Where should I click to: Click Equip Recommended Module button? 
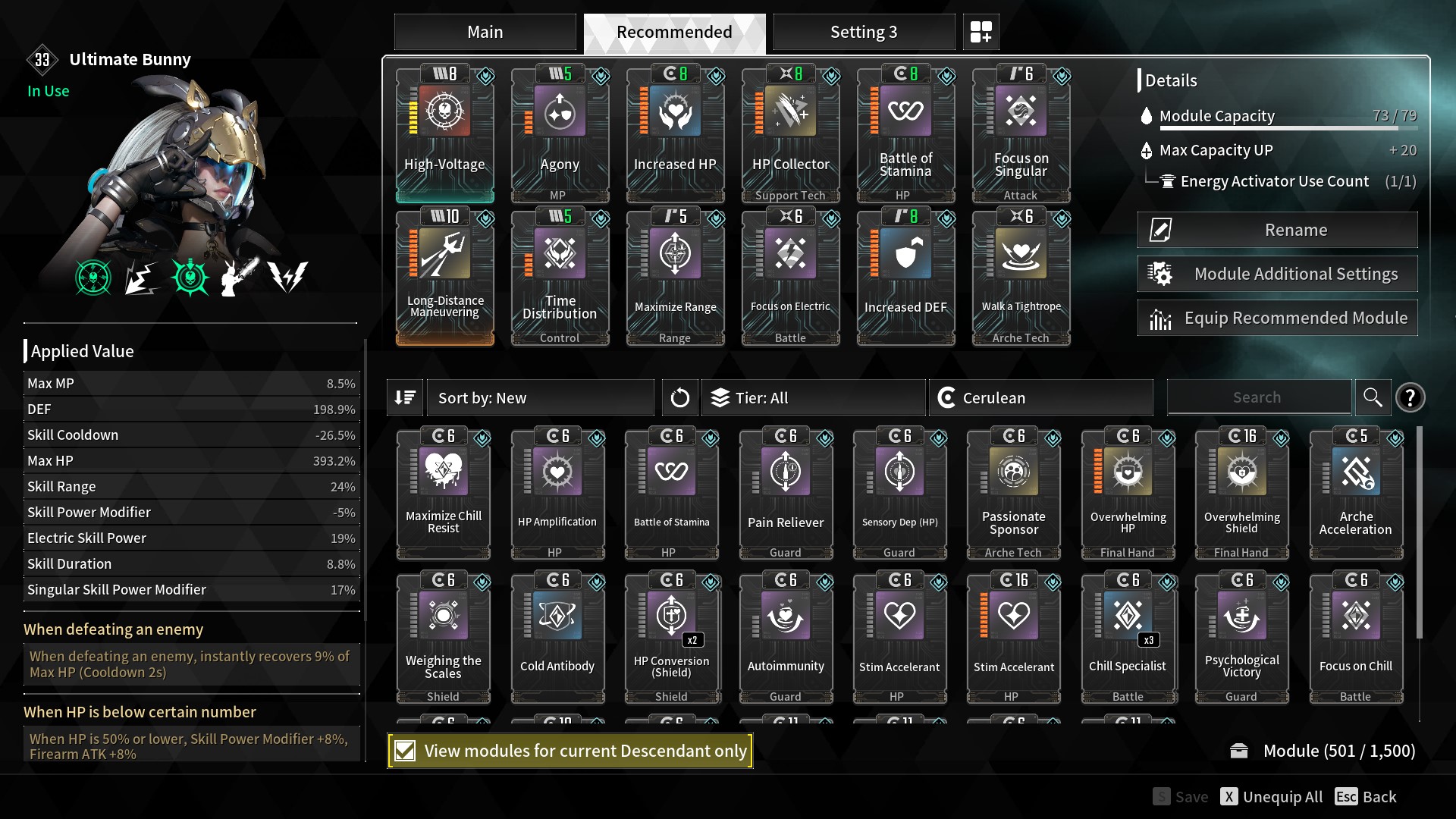[1277, 318]
